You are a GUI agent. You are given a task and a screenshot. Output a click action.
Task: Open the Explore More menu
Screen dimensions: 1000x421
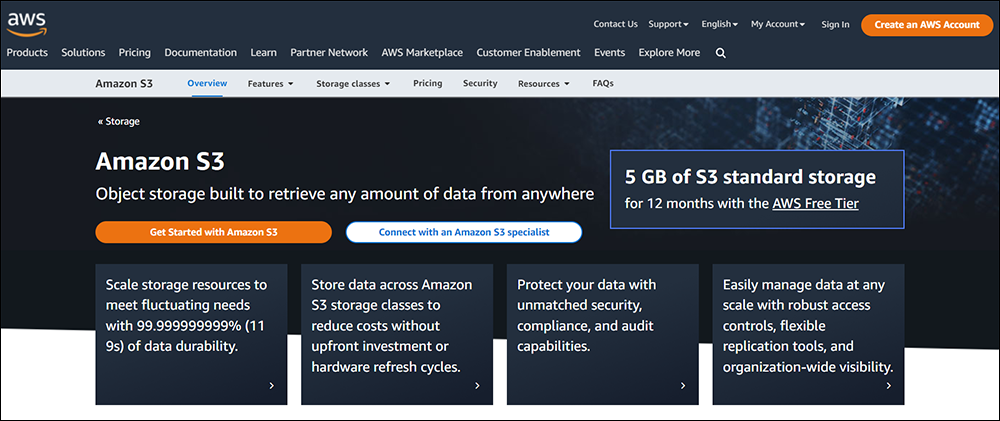[669, 52]
